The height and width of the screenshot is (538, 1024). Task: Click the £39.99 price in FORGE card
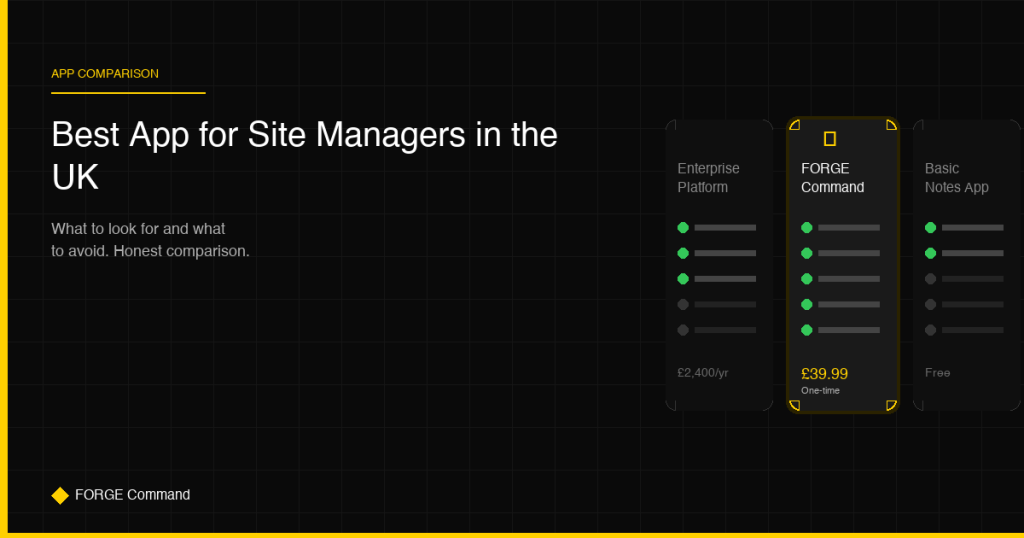pyautogui.click(x=824, y=374)
